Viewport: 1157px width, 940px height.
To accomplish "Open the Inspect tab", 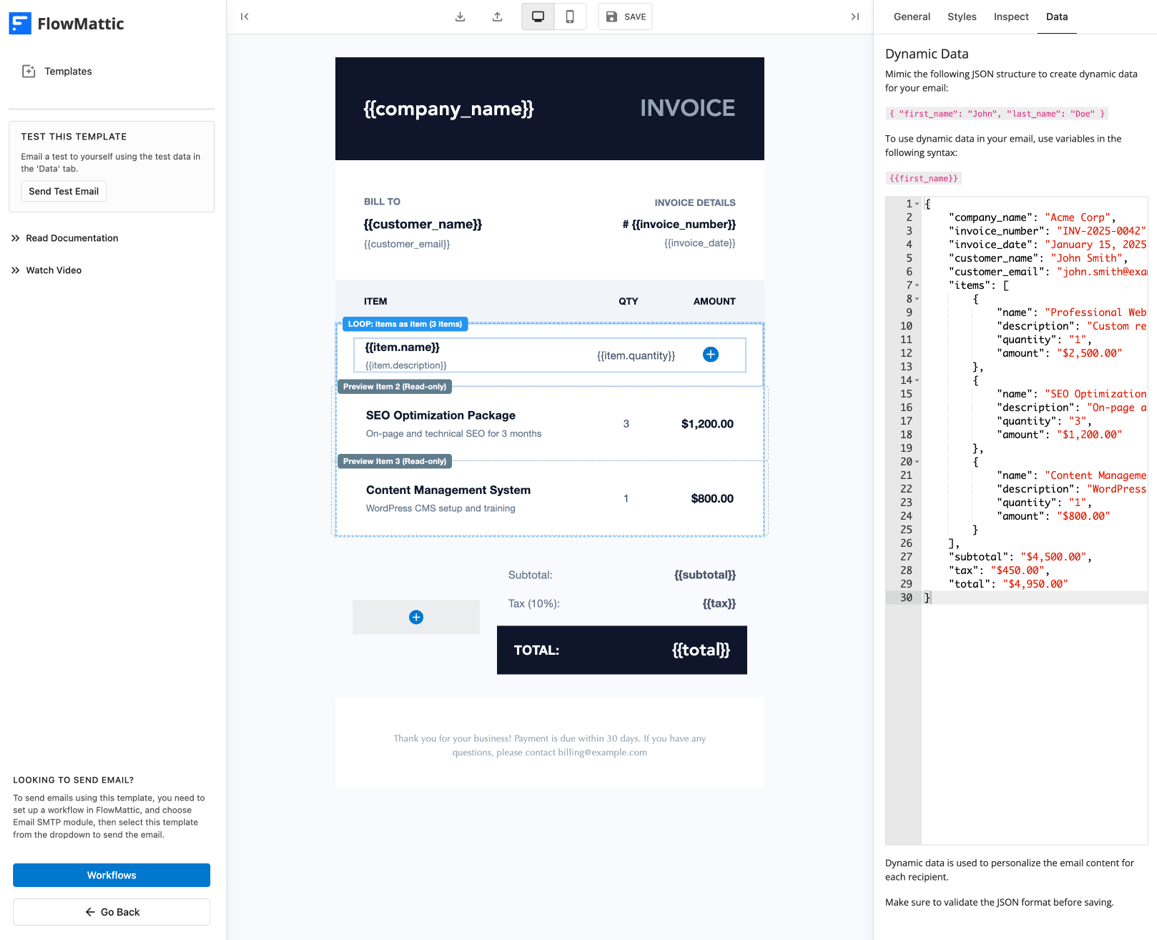I will (x=1010, y=17).
